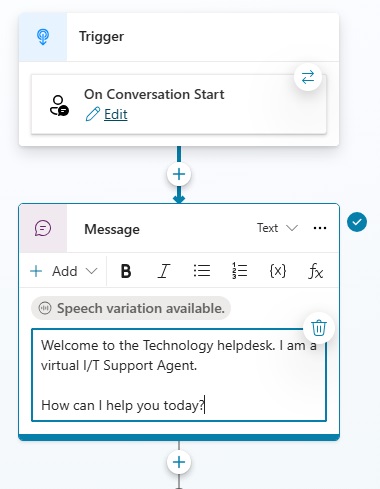Add node between Trigger and Message
This screenshot has width=380, height=489.
179,174
